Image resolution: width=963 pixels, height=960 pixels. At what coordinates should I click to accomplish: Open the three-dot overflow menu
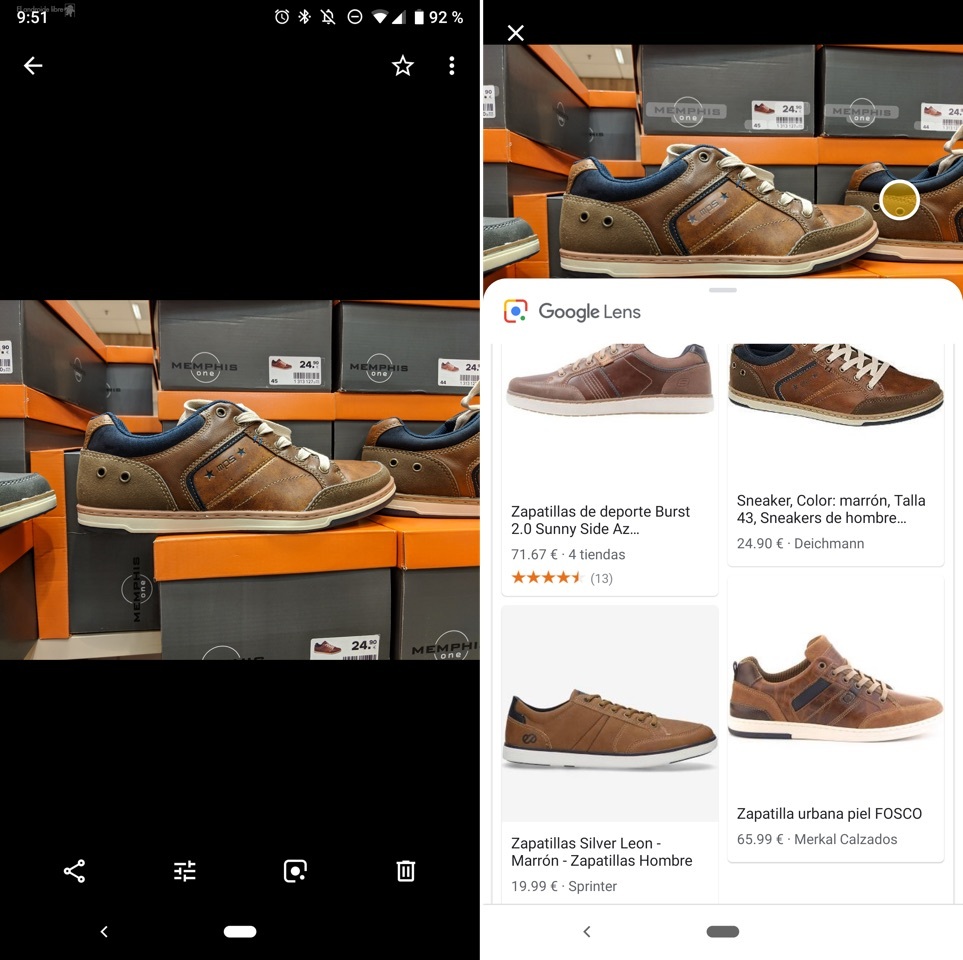point(452,66)
